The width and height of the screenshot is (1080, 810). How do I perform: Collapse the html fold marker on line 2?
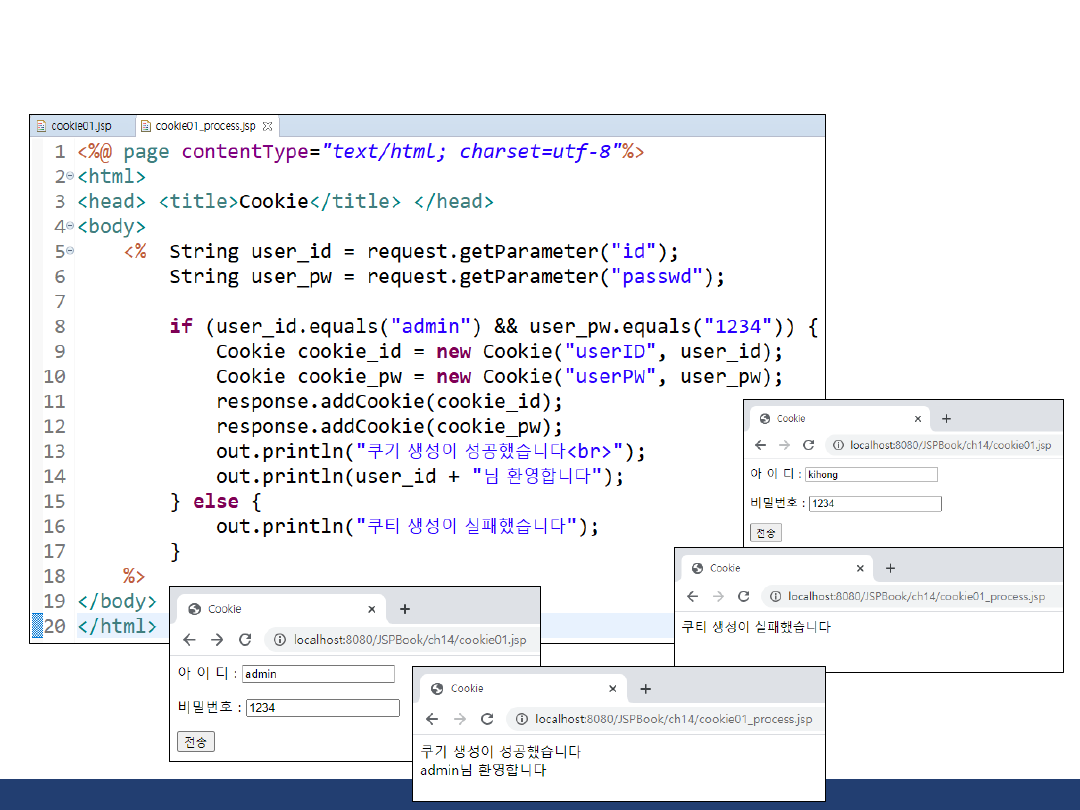coord(69,176)
